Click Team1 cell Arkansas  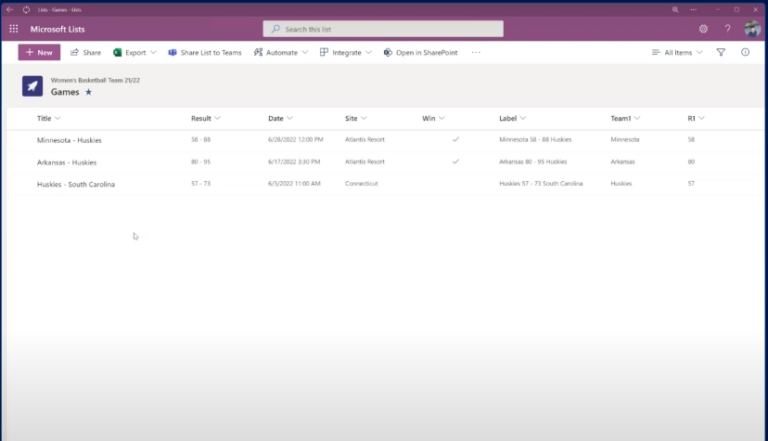[623, 161]
